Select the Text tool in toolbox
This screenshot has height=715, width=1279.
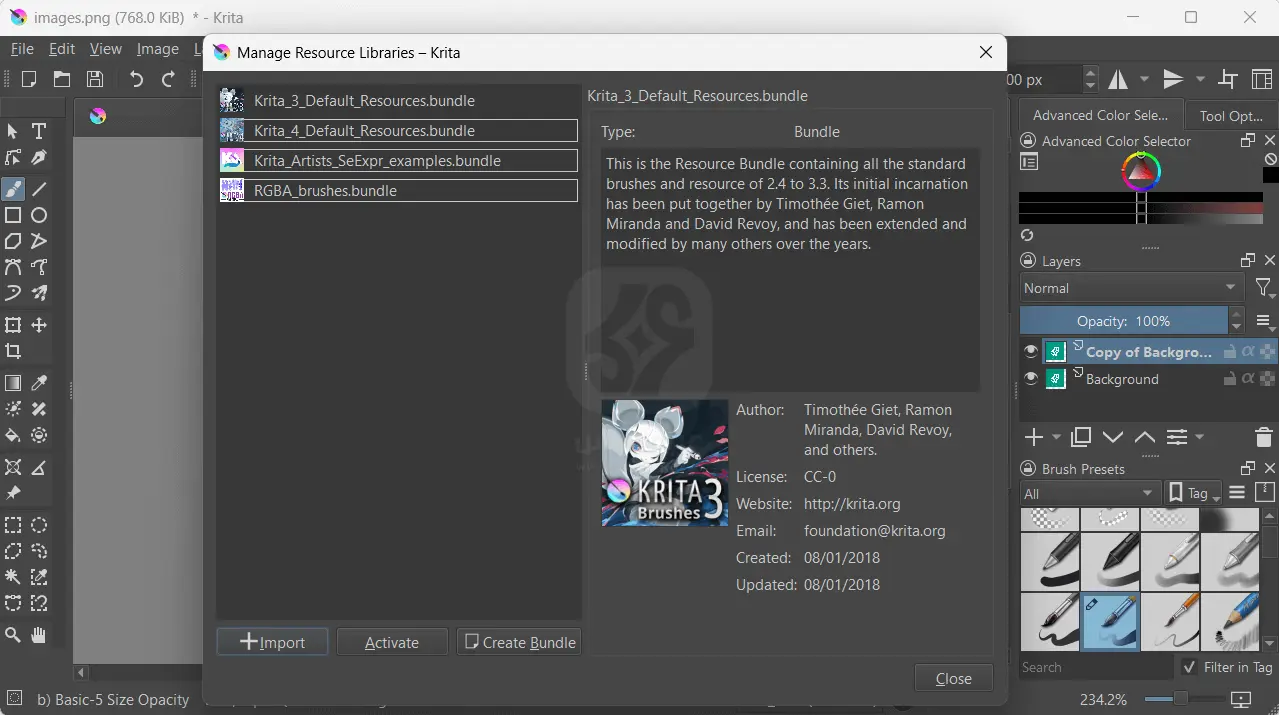click(x=39, y=131)
